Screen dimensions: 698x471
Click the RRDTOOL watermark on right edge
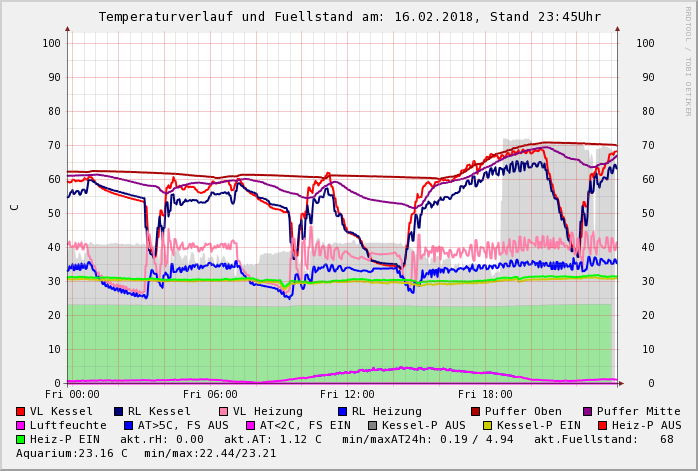click(x=688, y=60)
